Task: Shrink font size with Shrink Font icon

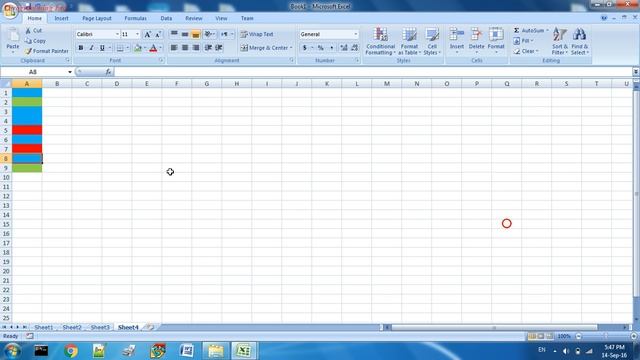Action: (158, 34)
